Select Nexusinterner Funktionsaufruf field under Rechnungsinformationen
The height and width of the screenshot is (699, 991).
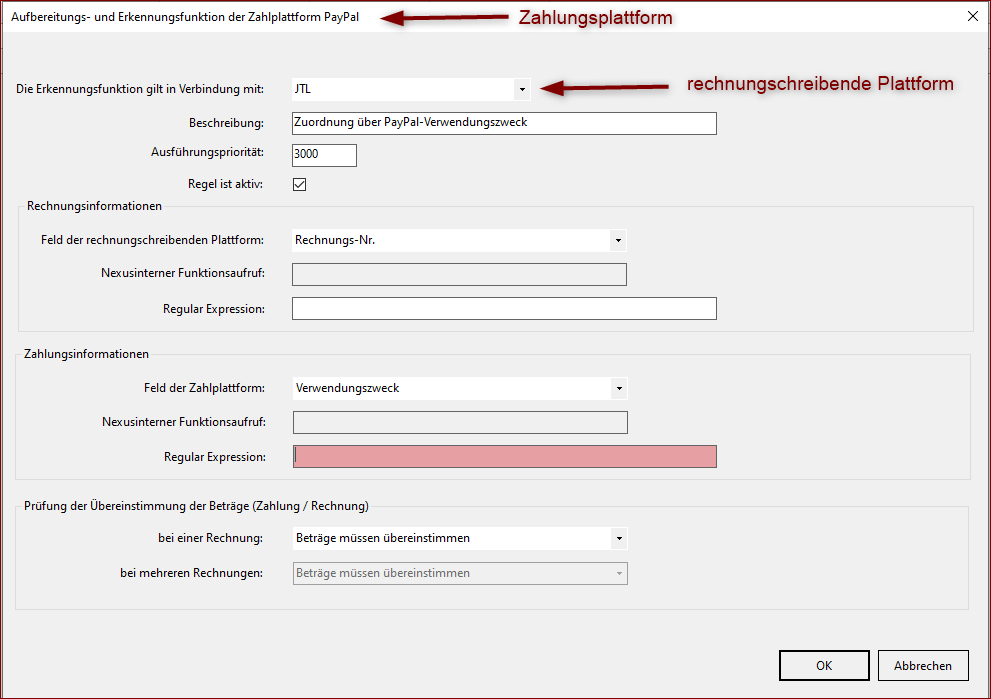(459, 275)
